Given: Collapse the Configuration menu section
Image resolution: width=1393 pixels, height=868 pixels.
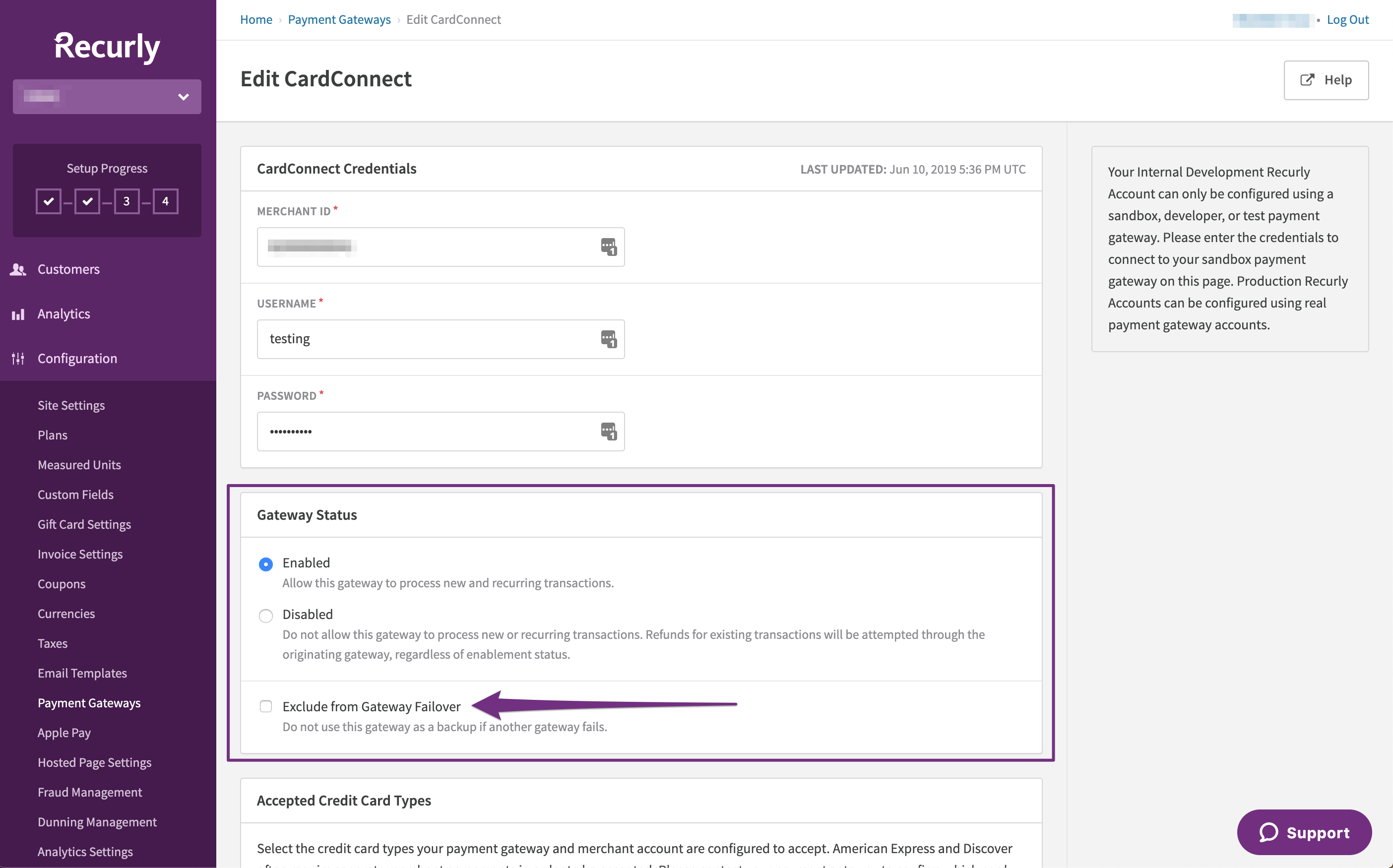Looking at the screenshot, I should [77, 358].
